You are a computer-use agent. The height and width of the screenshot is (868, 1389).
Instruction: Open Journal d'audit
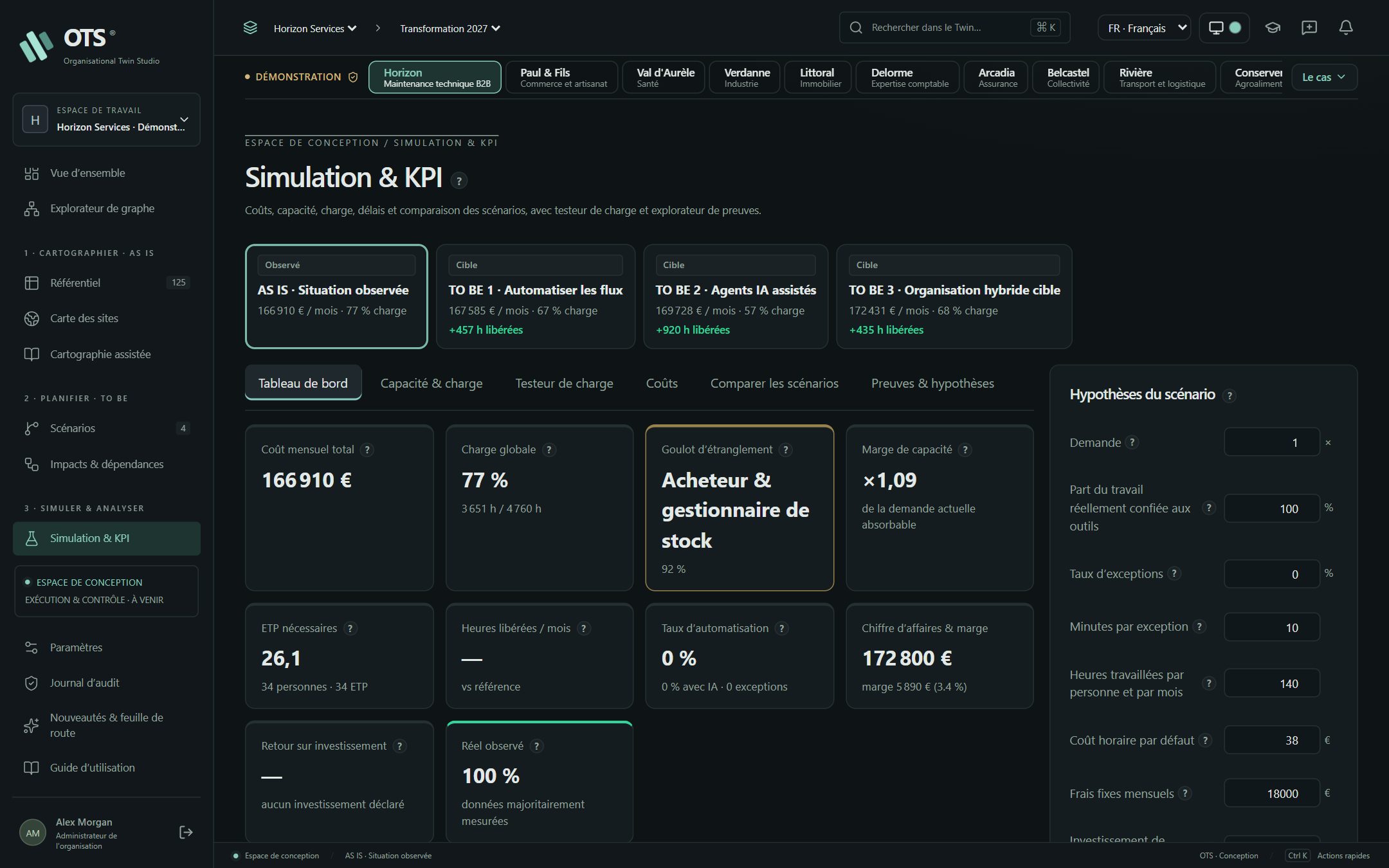[106, 683]
